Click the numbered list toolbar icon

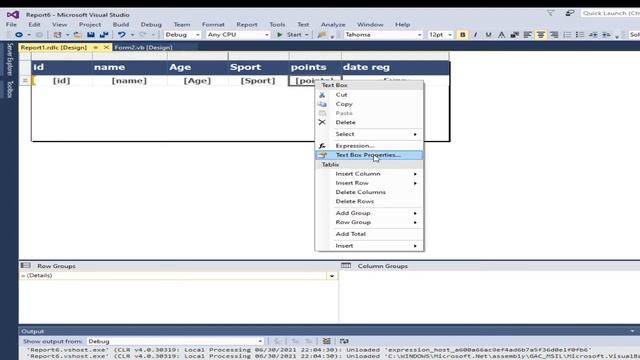pos(567,35)
